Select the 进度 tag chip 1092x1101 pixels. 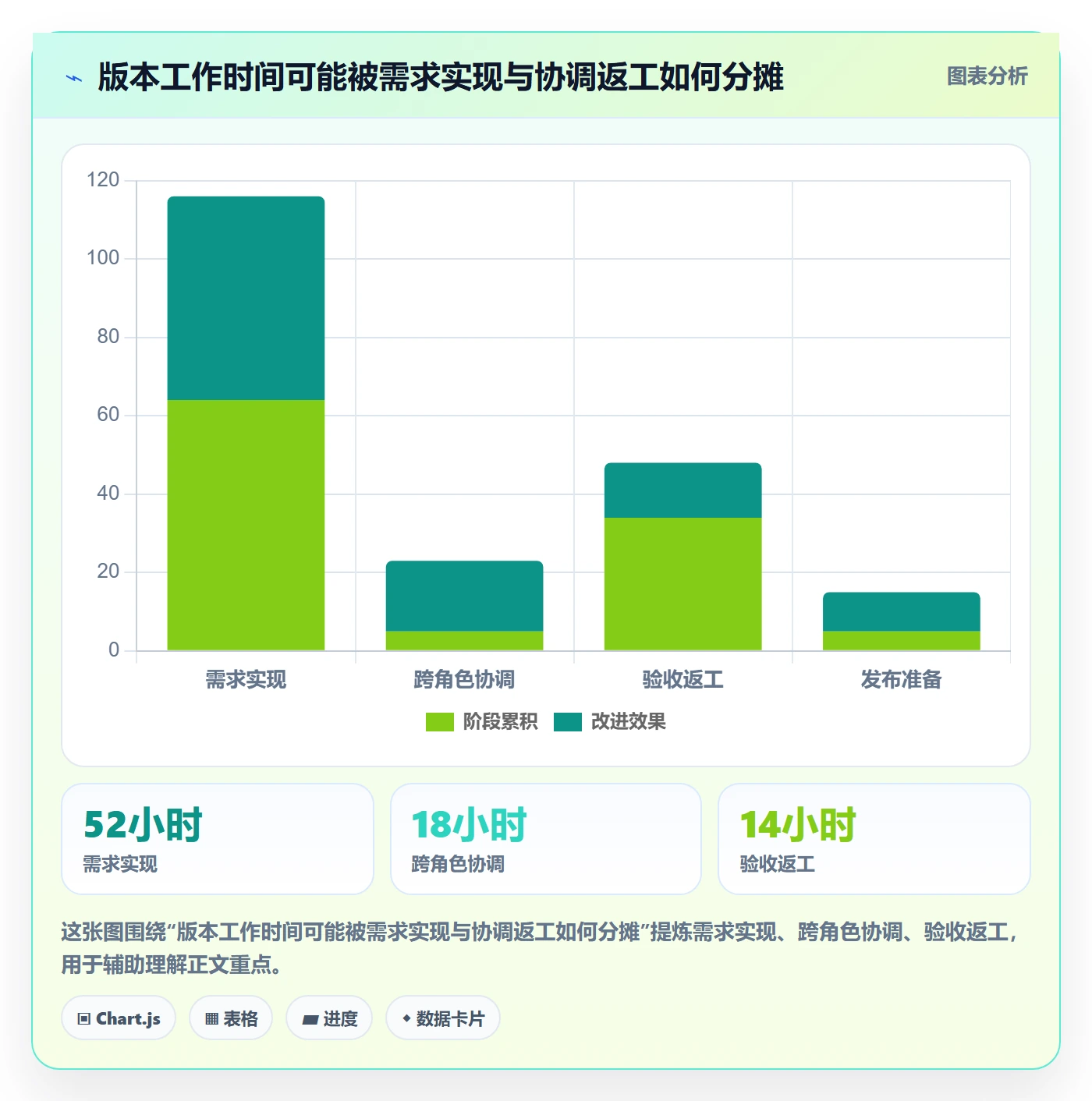tap(329, 1018)
